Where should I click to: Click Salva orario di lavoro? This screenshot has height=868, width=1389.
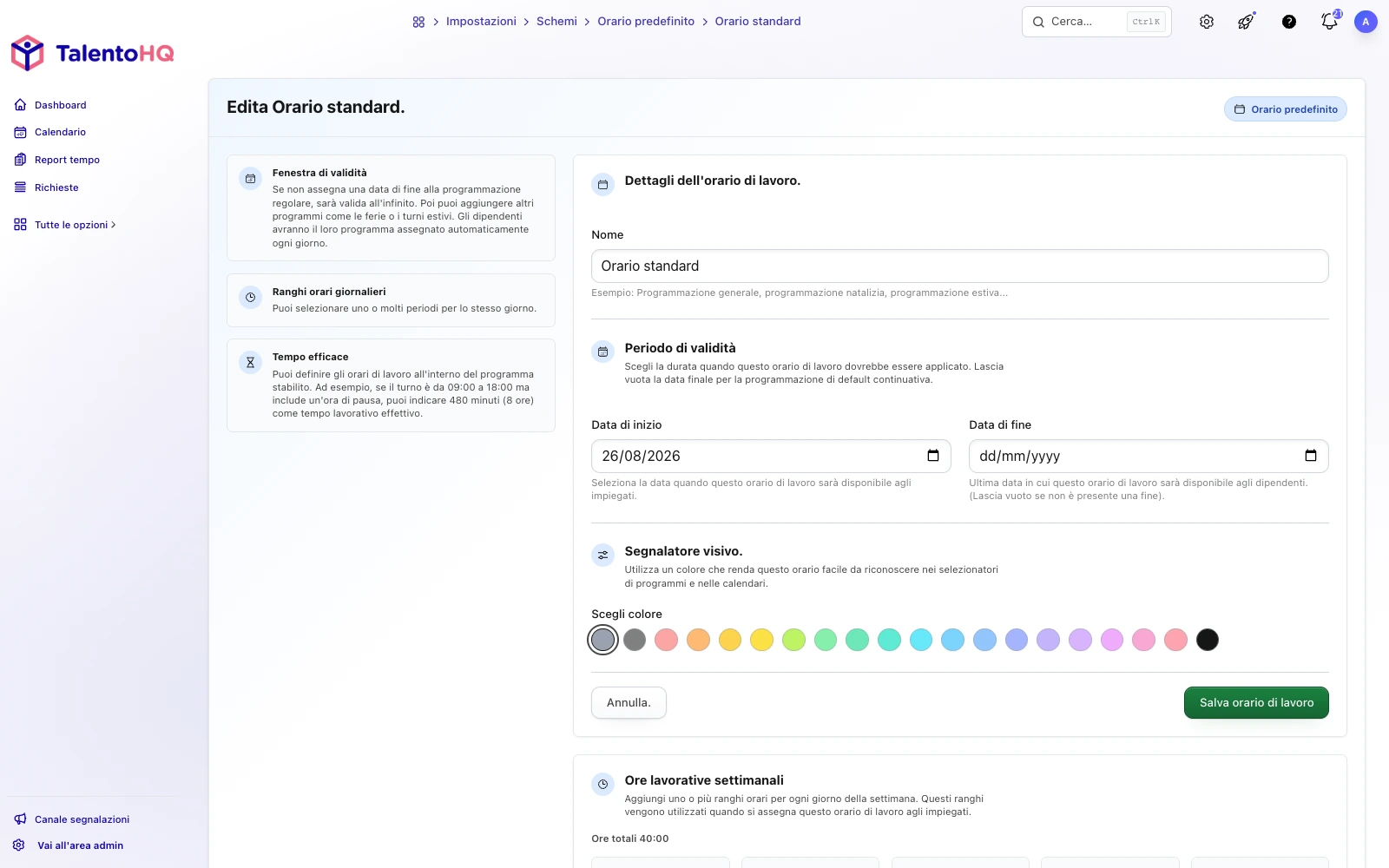point(1256,703)
